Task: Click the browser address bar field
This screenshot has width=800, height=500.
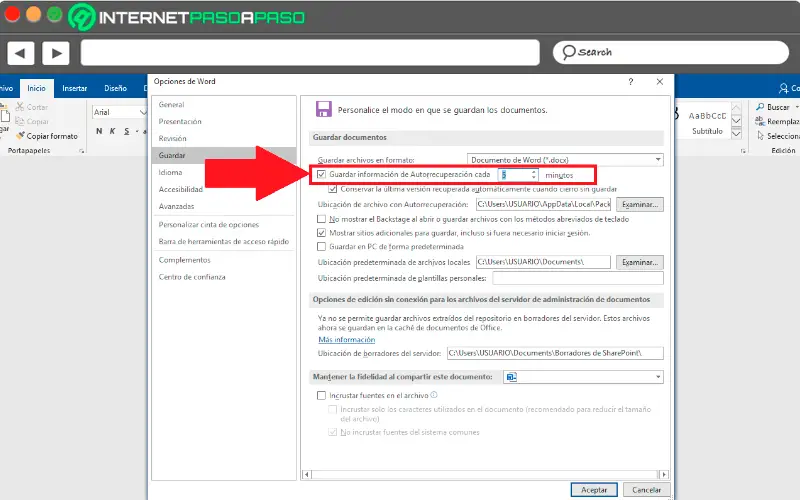Action: pos(310,53)
